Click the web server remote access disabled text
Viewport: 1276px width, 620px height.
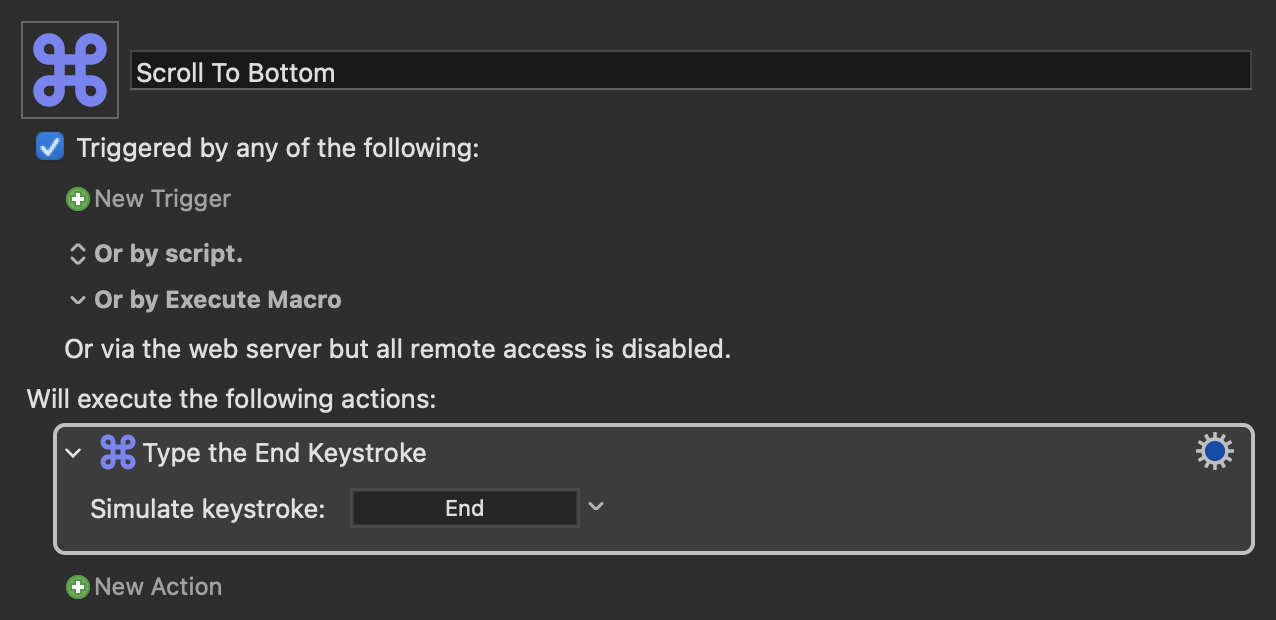pyautogui.click(x=398, y=349)
